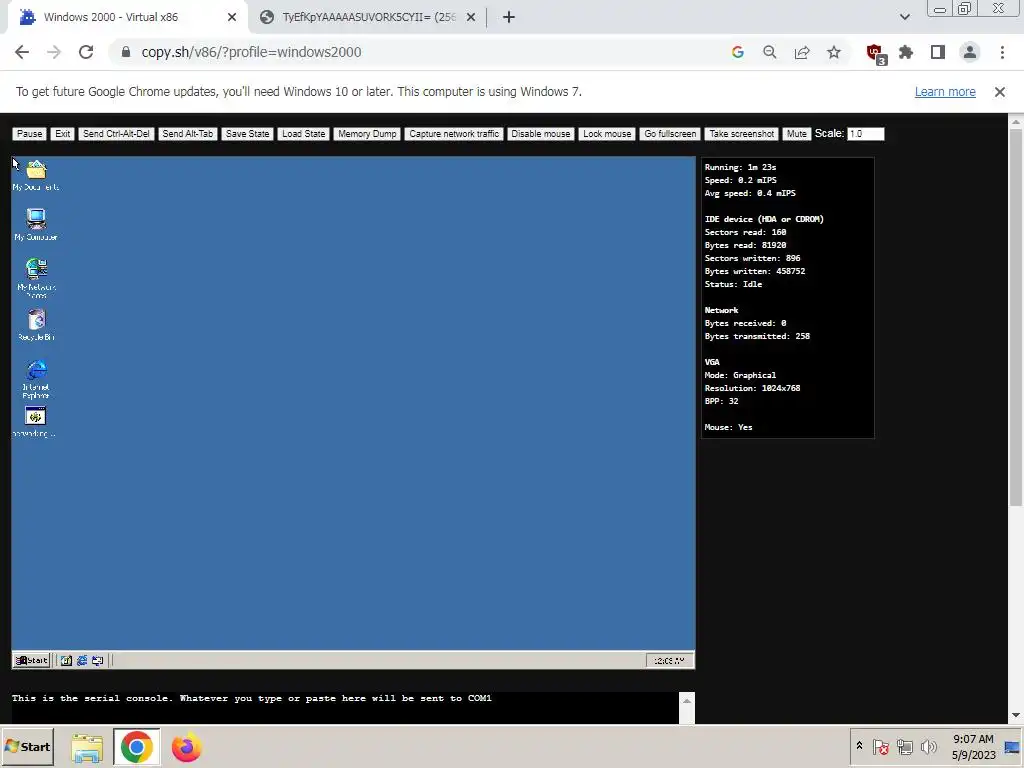Image resolution: width=1024 pixels, height=768 pixels.
Task: Dismiss the Chrome updates notification bar
Action: tap(1000, 92)
